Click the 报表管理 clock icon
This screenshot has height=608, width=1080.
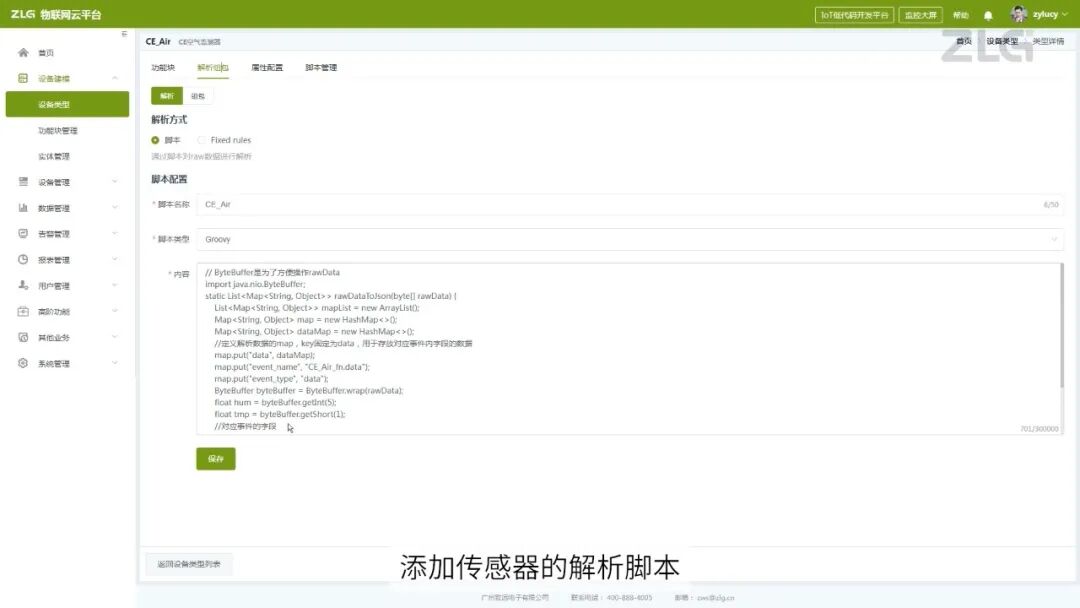[23, 260]
